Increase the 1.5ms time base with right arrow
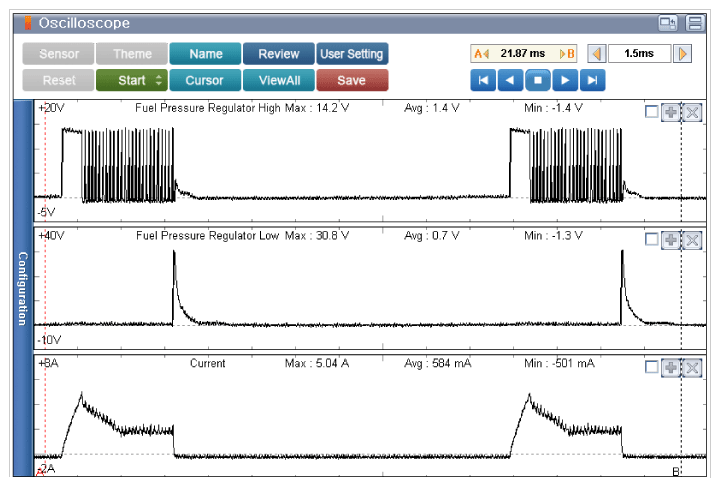 pyautogui.click(x=684, y=54)
